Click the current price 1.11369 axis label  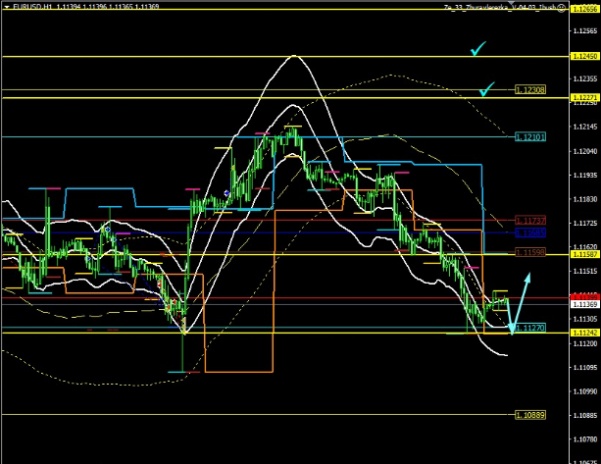[x=584, y=303]
